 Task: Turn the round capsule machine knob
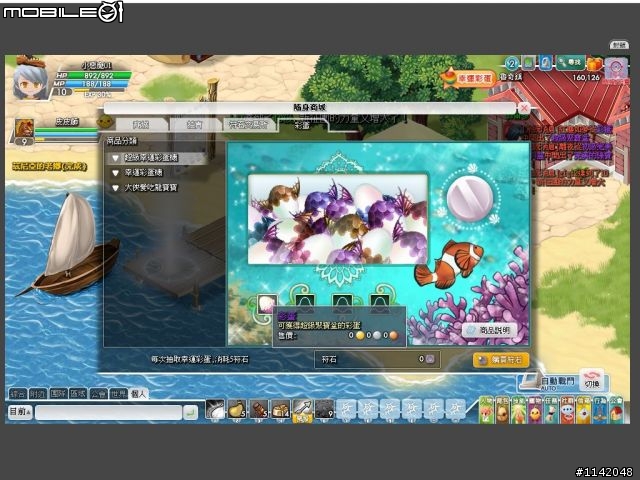(470, 198)
